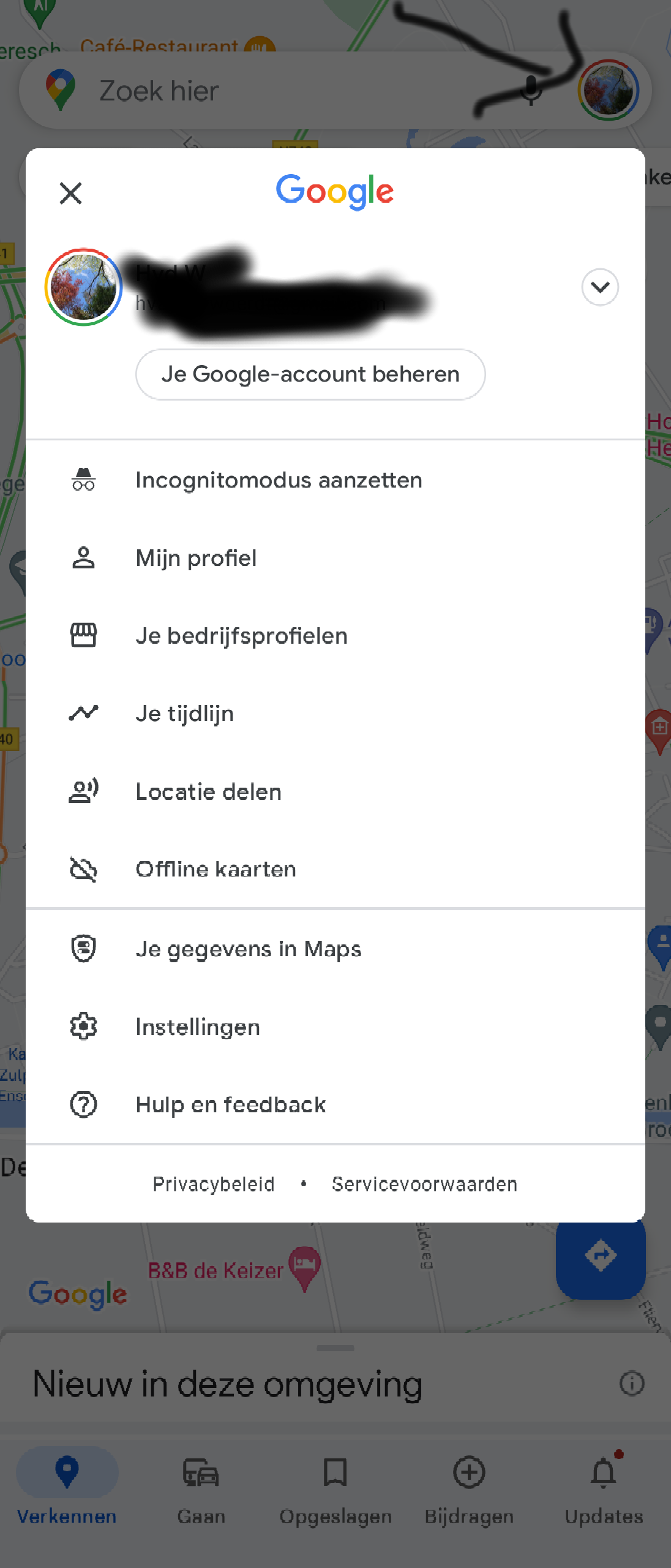
Task: Expand the account switcher chevron
Action: pos(600,287)
